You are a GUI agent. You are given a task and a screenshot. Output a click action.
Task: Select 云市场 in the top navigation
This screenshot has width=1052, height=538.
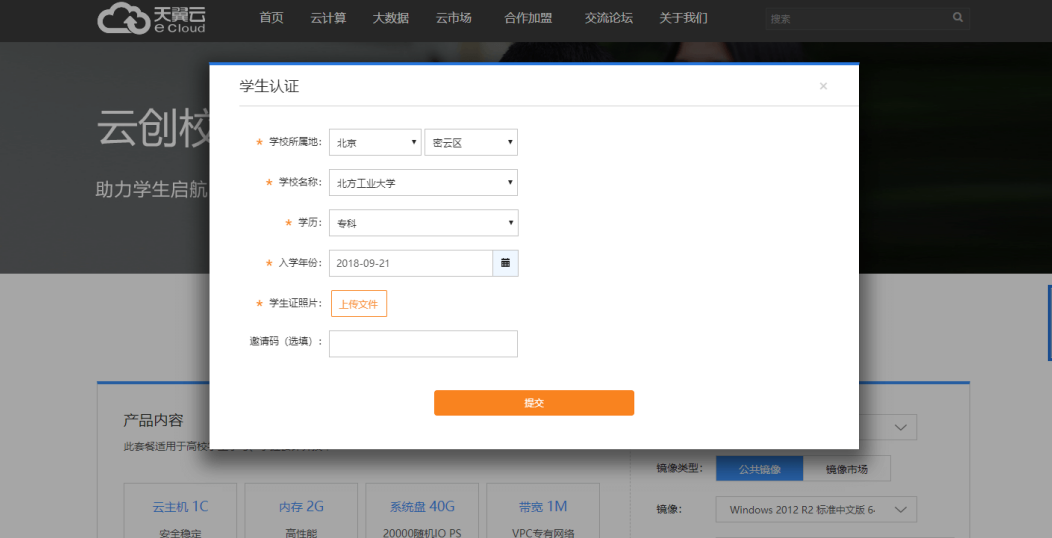tap(453, 18)
